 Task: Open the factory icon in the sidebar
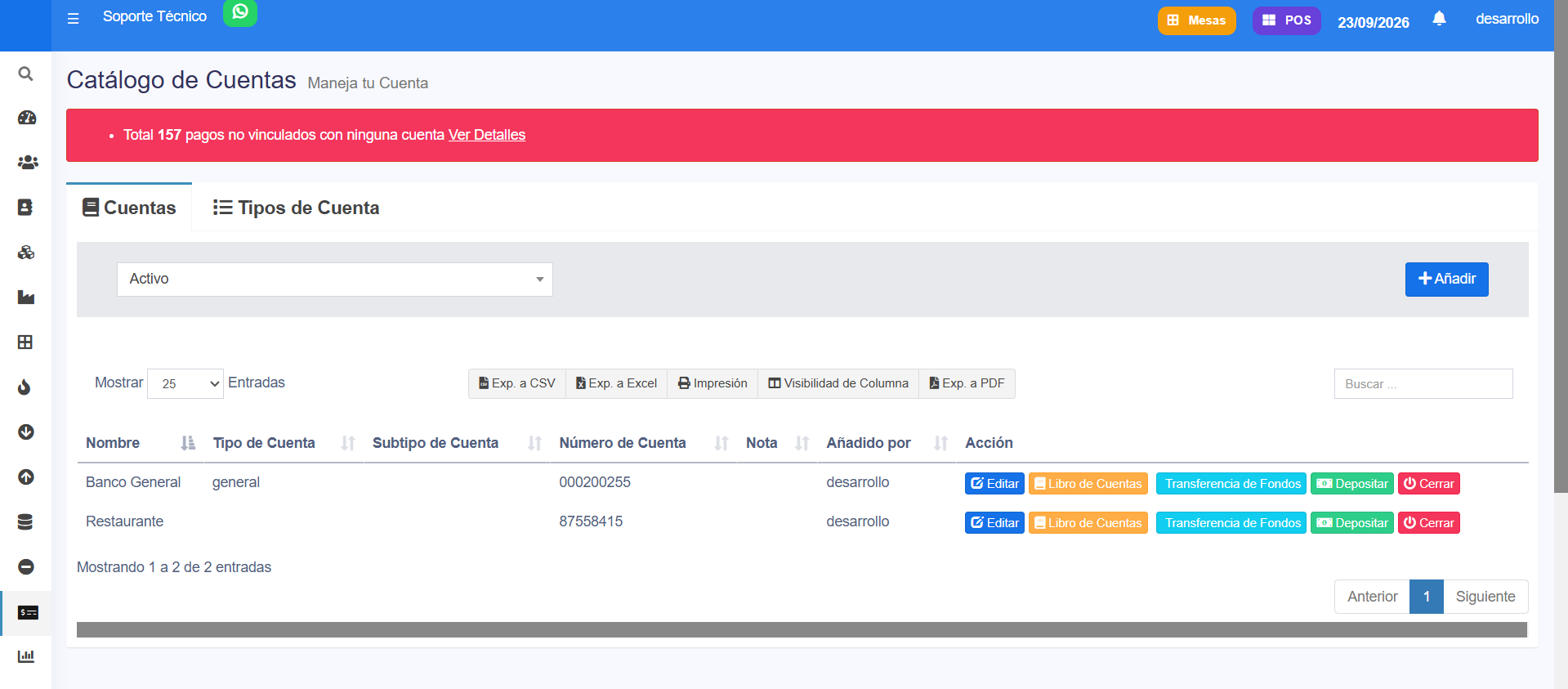[x=26, y=298]
